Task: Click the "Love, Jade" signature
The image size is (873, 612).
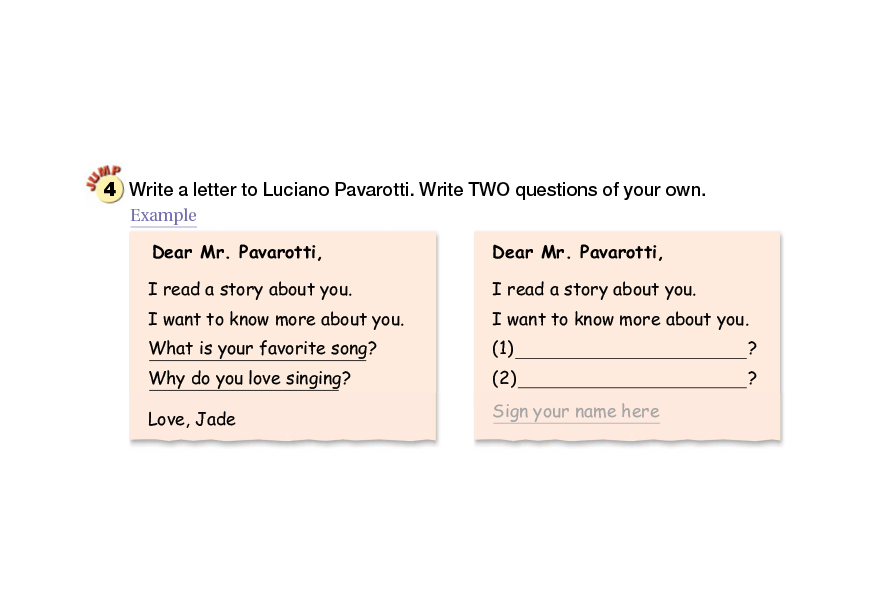Action: tap(192, 419)
